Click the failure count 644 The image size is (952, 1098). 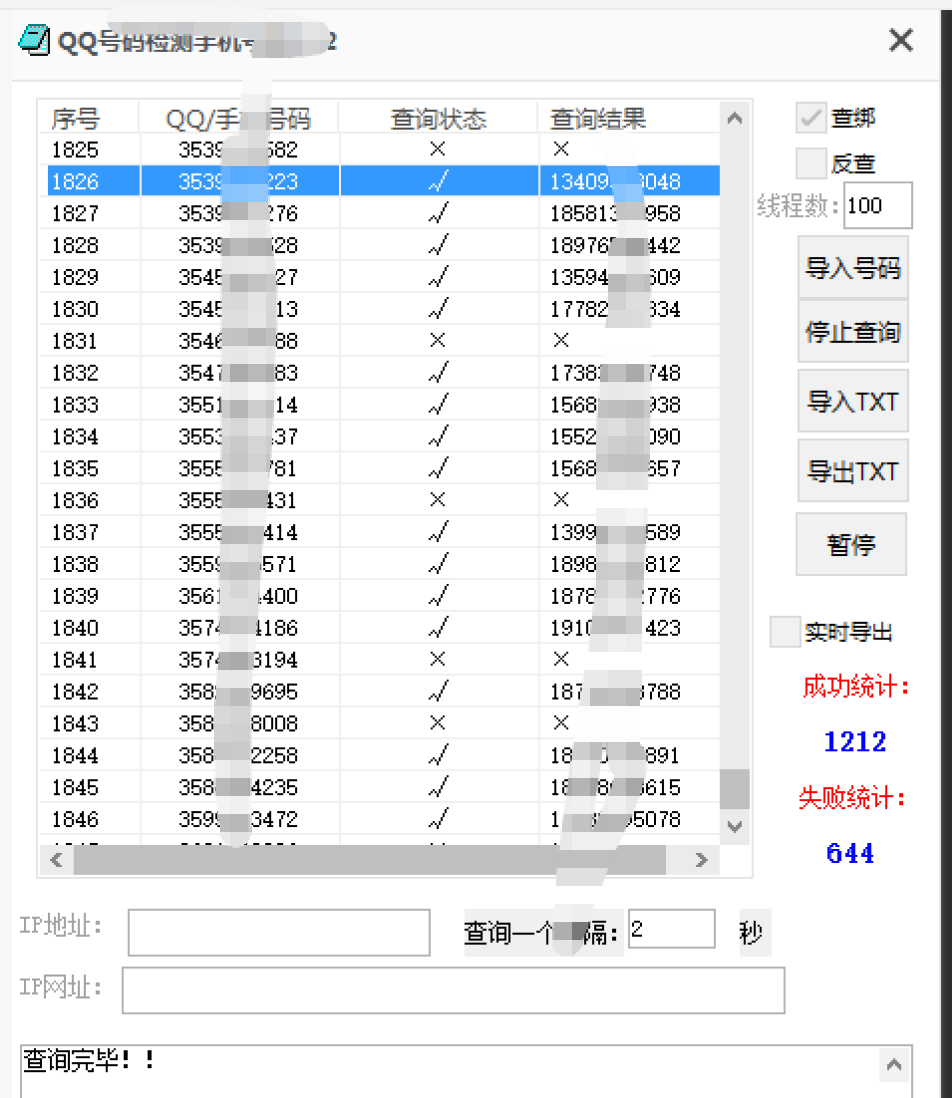click(850, 853)
